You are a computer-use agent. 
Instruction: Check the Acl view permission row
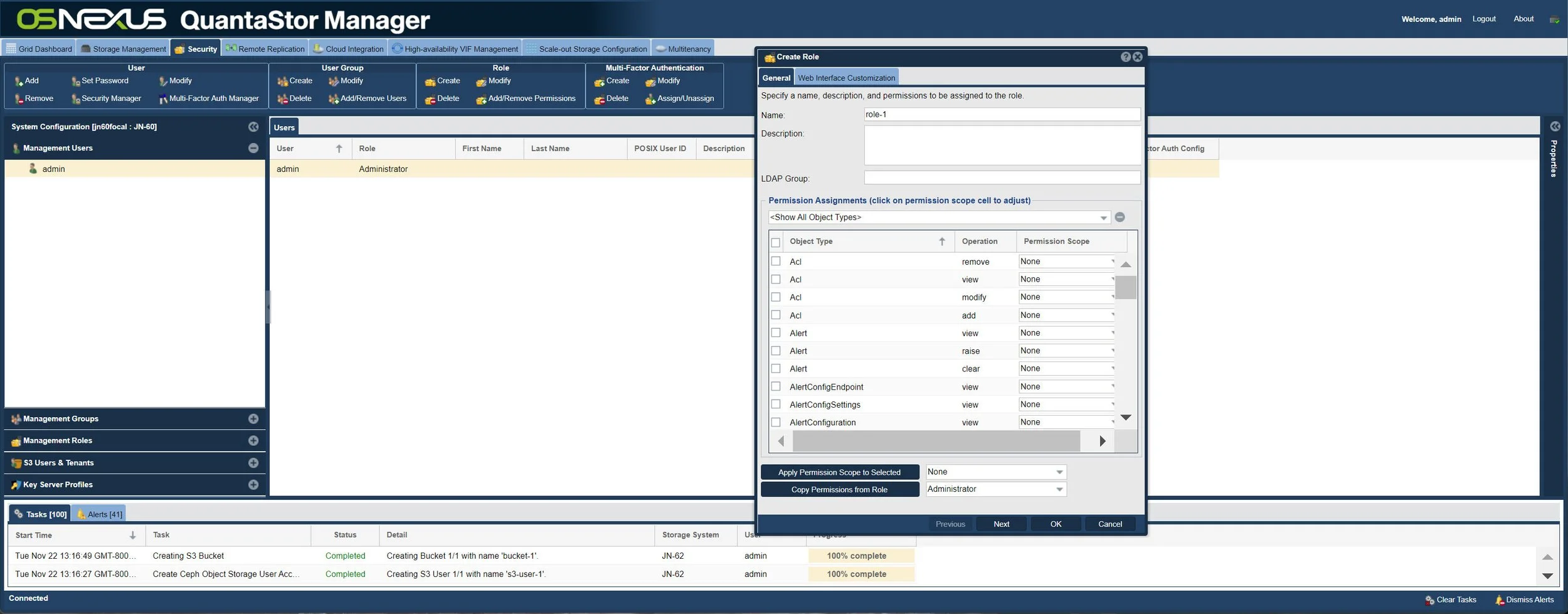pyautogui.click(x=776, y=279)
